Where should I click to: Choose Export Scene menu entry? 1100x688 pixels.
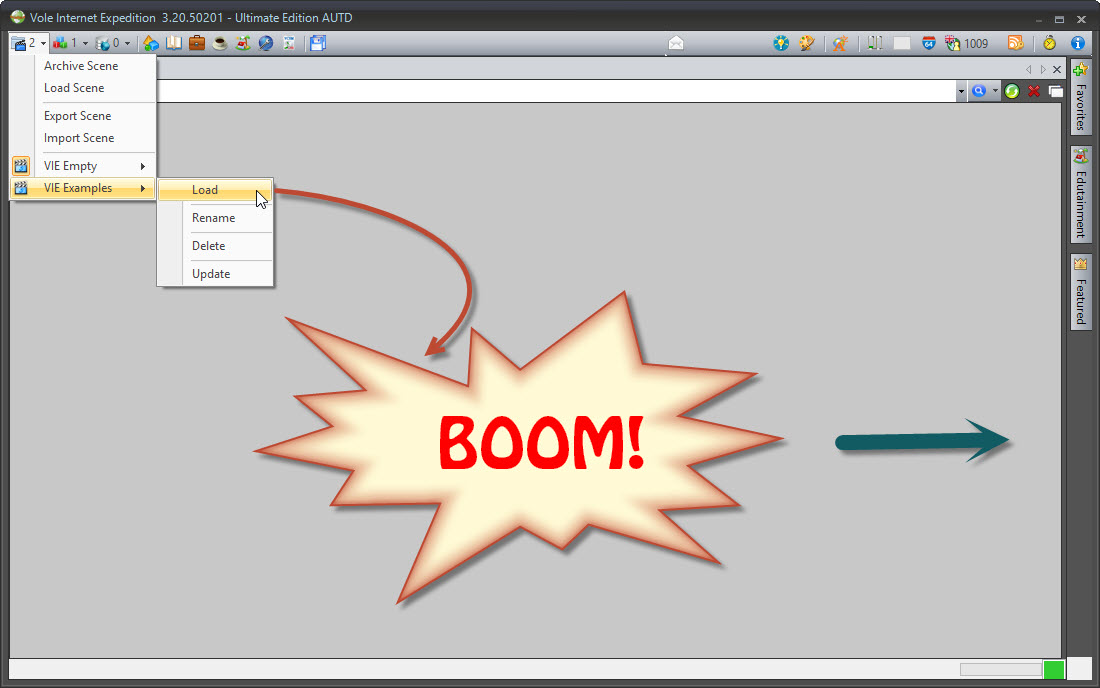(78, 116)
